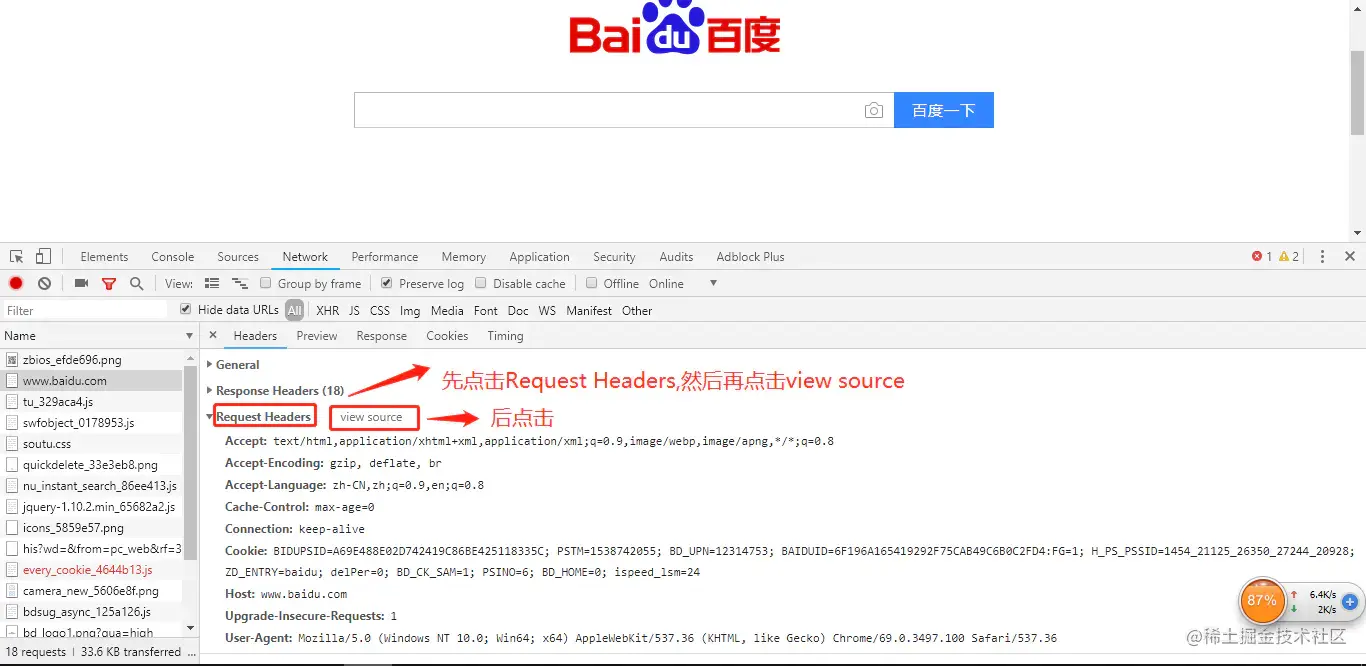The width and height of the screenshot is (1366, 666).
Task: Open the Online throttling dropdown
Action: click(x=683, y=284)
